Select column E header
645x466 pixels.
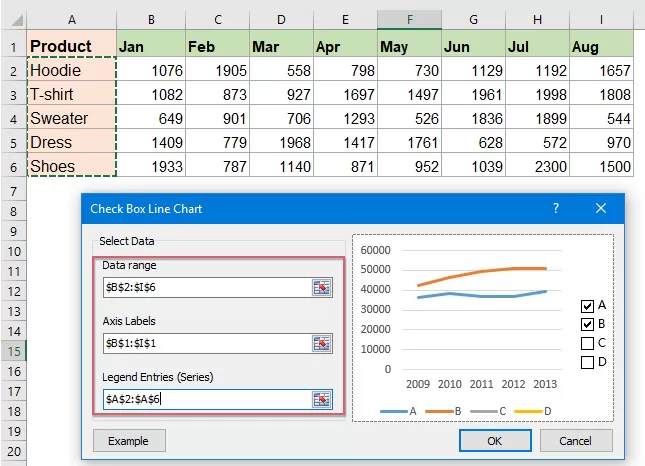(x=346, y=20)
